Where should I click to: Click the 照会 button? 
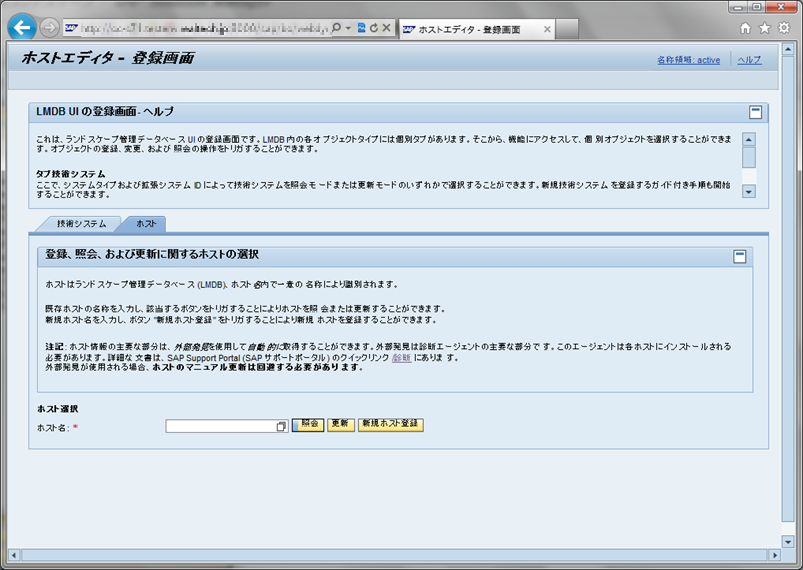pyautogui.click(x=308, y=425)
